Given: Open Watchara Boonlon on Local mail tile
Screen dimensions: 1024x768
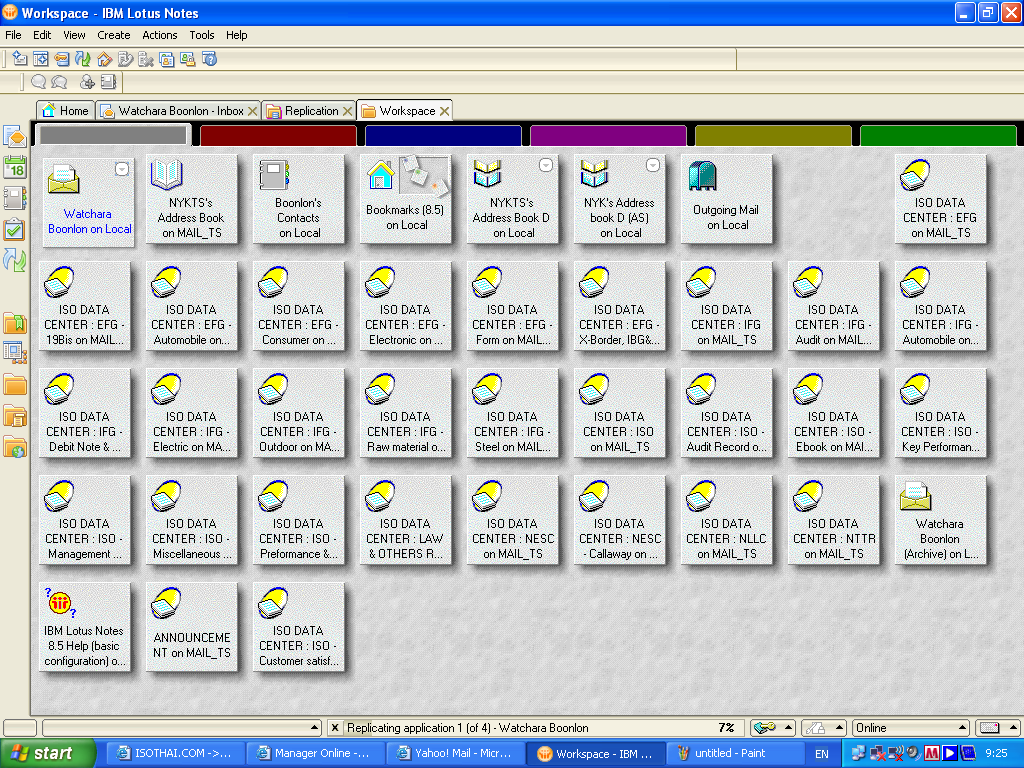Looking at the screenshot, I should pyautogui.click(x=88, y=201).
